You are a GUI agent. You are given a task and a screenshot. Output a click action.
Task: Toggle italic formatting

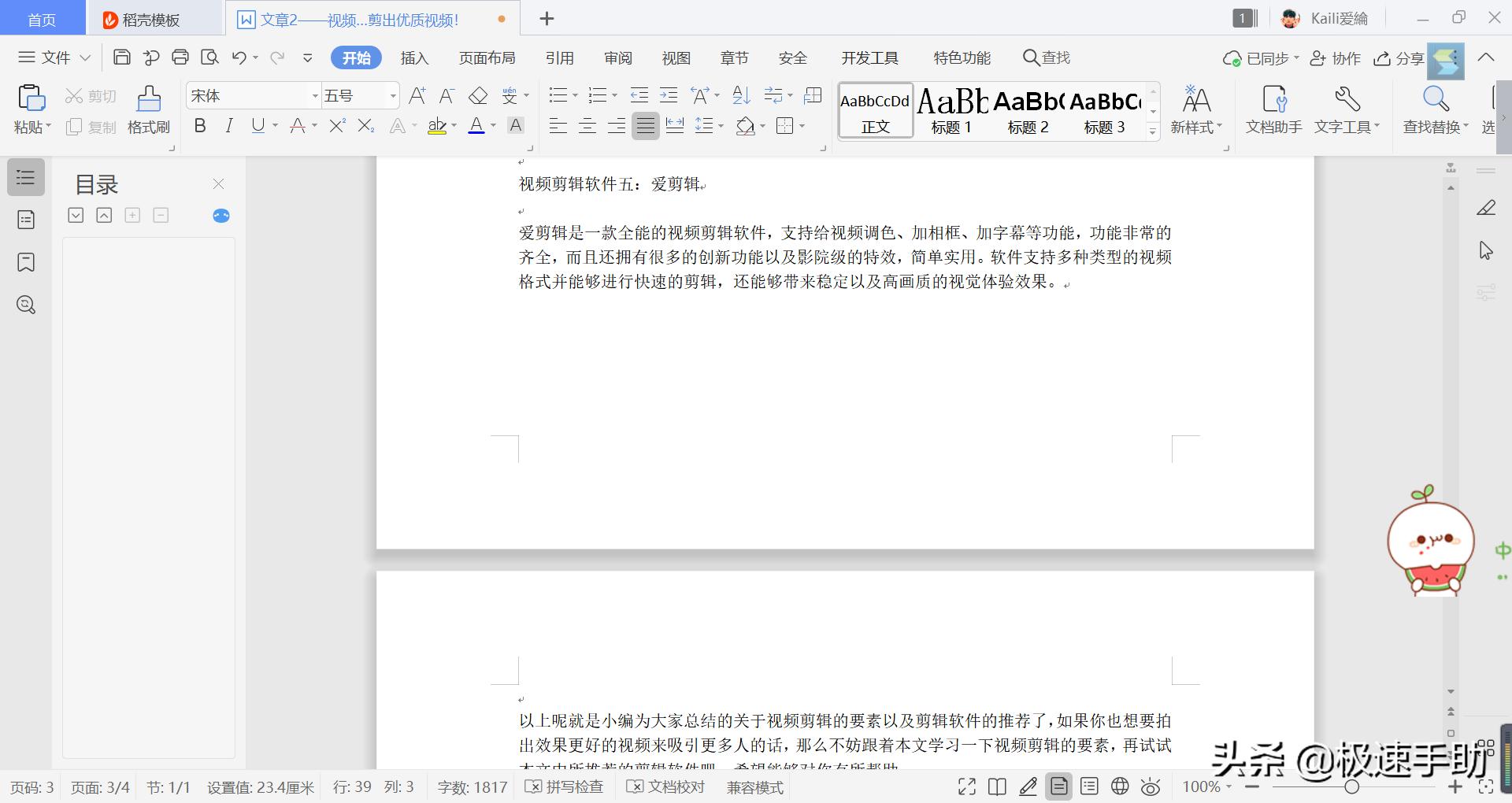(x=228, y=126)
